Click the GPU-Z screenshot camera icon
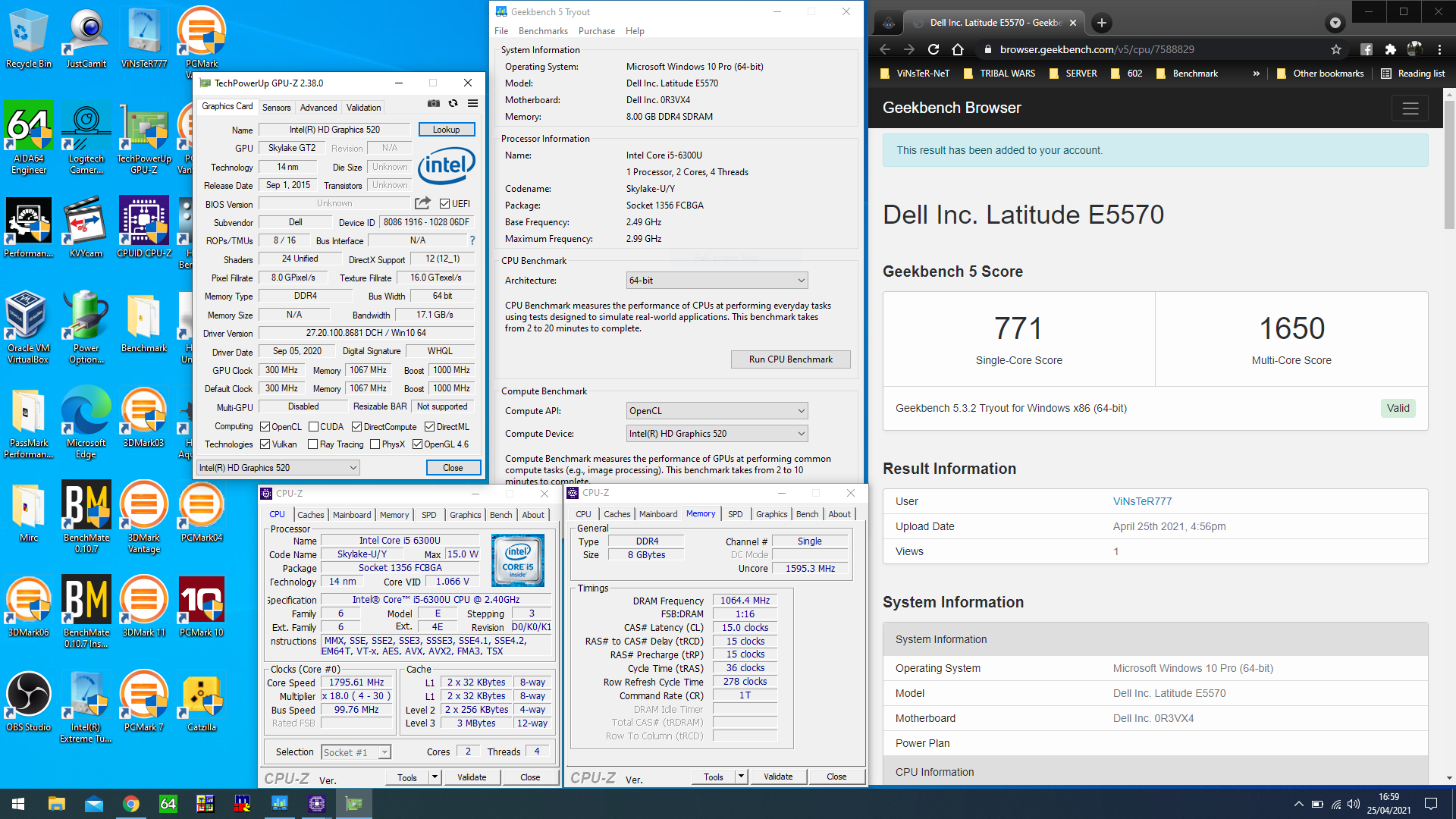Image resolution: width=1456 pixels, height=819 pixels. [x=434, y=103]
